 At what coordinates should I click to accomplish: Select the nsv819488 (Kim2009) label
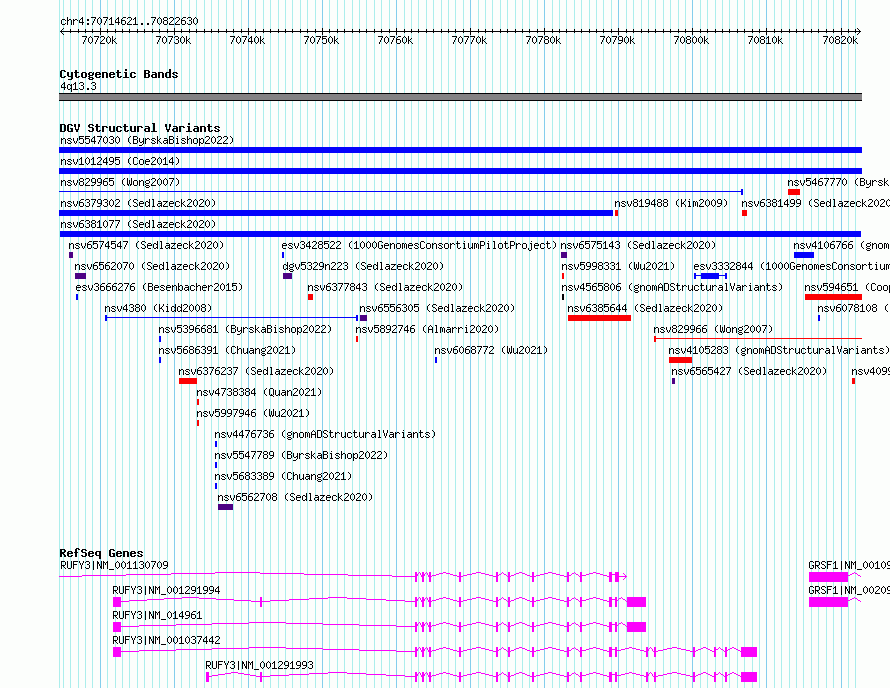[x=671, y=203]
